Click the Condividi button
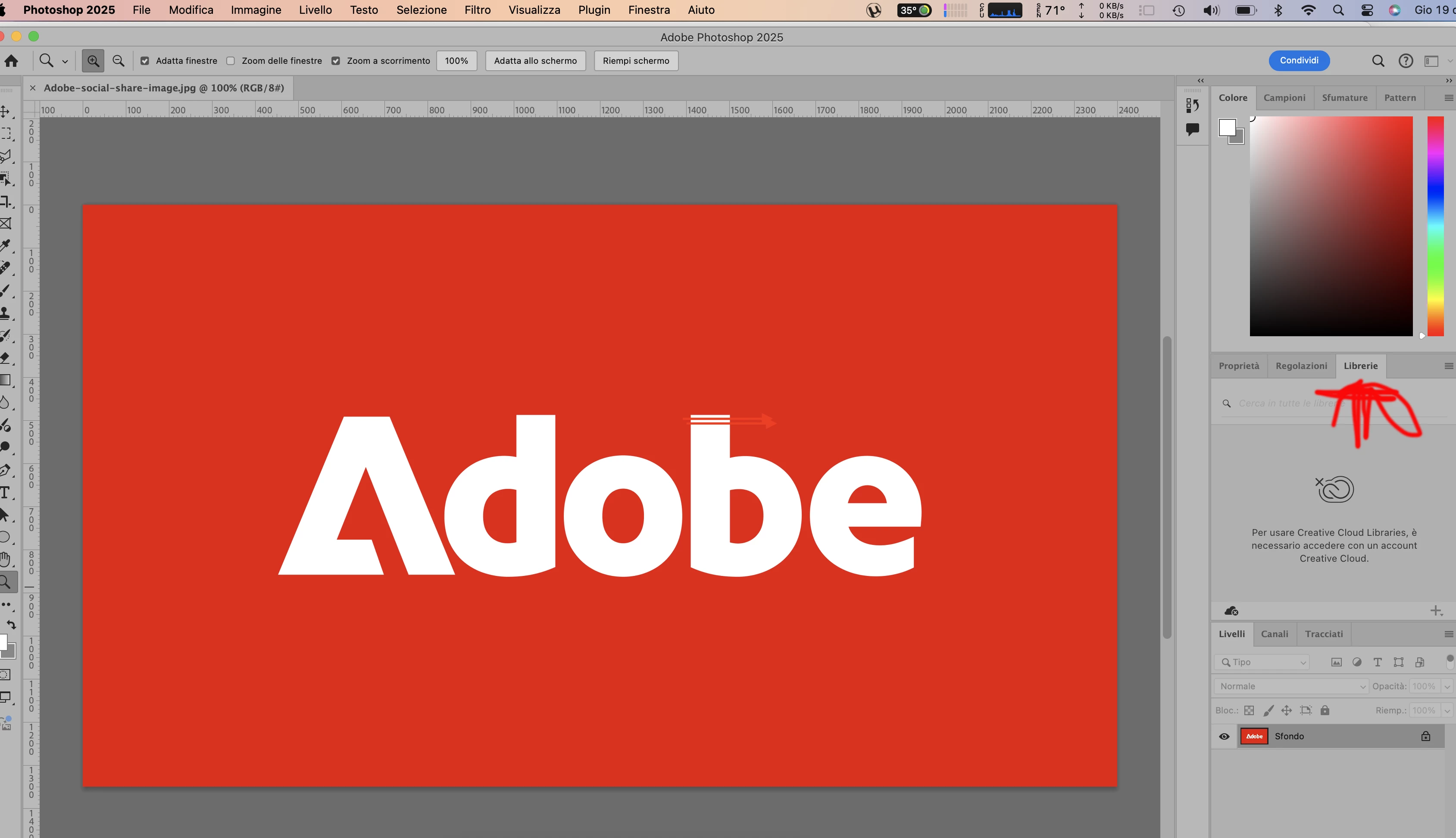 1299,60
